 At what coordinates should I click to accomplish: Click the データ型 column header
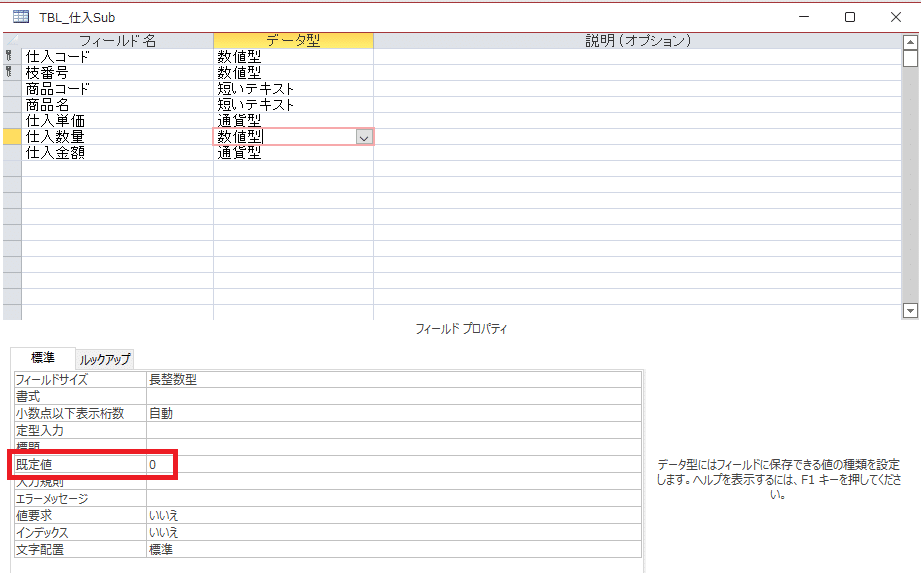[x=293, y=41]
